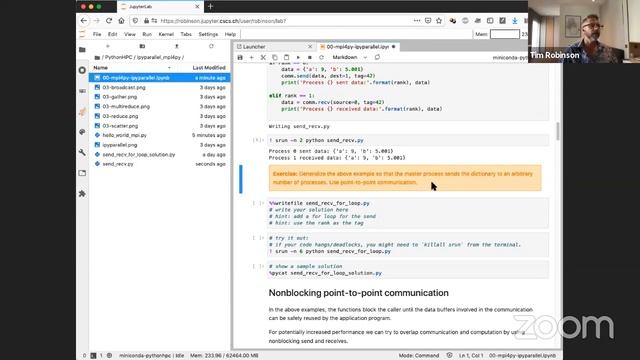
Task: Open the Kernel menu
Action: point(166,34)
